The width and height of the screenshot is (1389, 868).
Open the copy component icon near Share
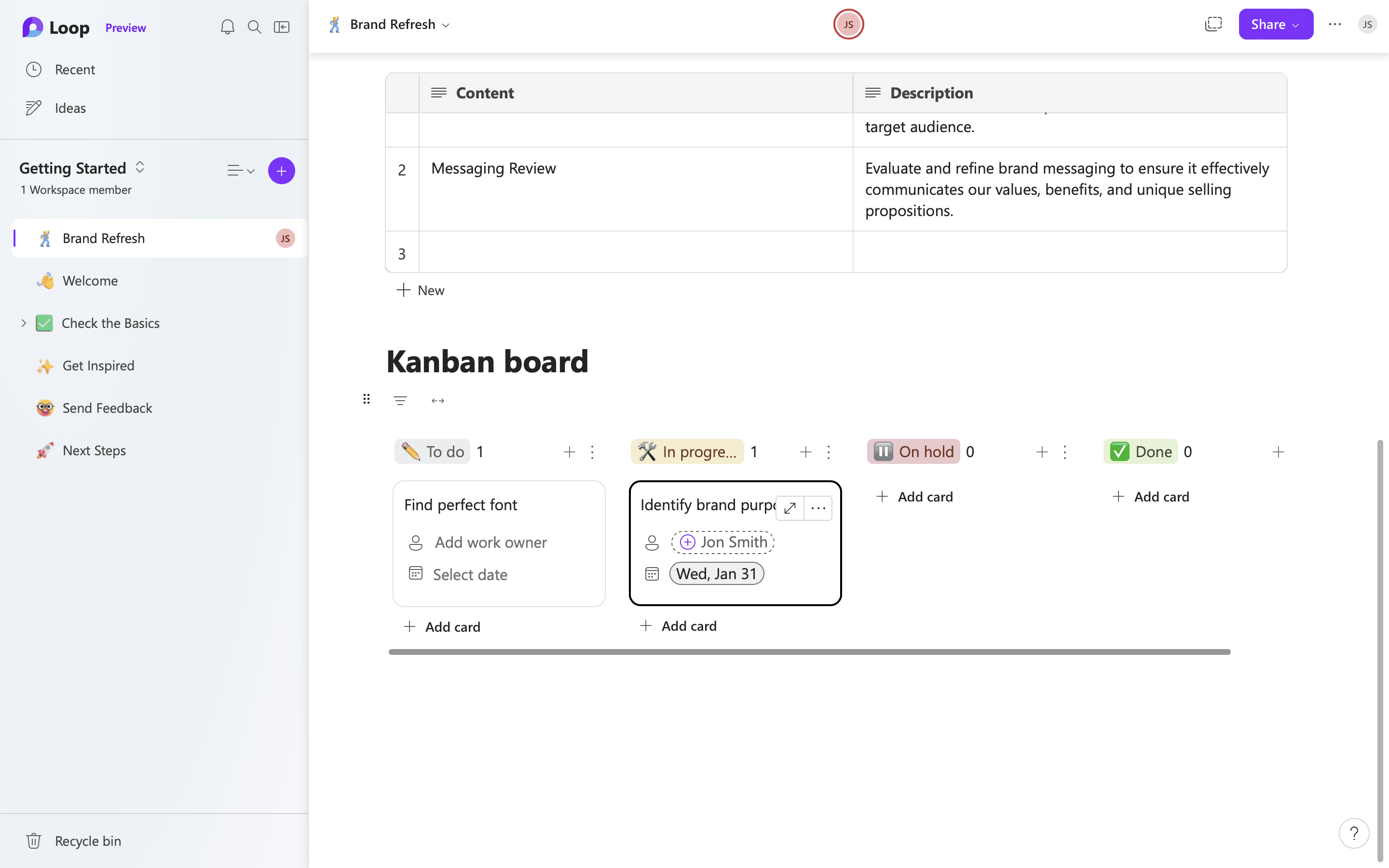pyautogui.click(x=1213, y=24)
